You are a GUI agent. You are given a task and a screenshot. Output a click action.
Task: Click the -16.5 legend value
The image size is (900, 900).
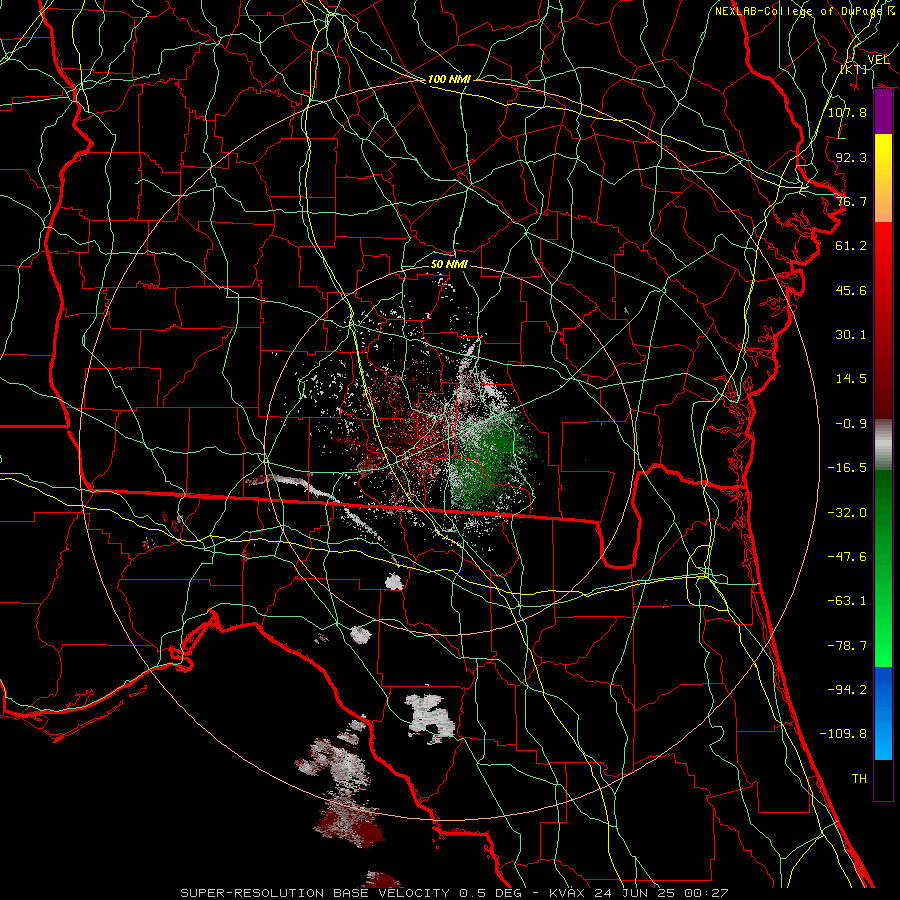847,468
